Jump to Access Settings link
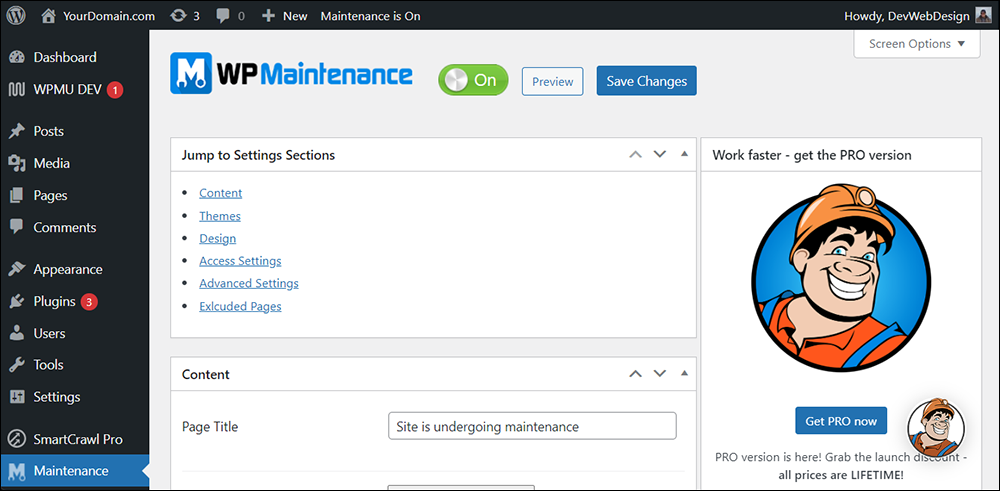This screenshot has height=491, width=1000. tap(240, 261)
